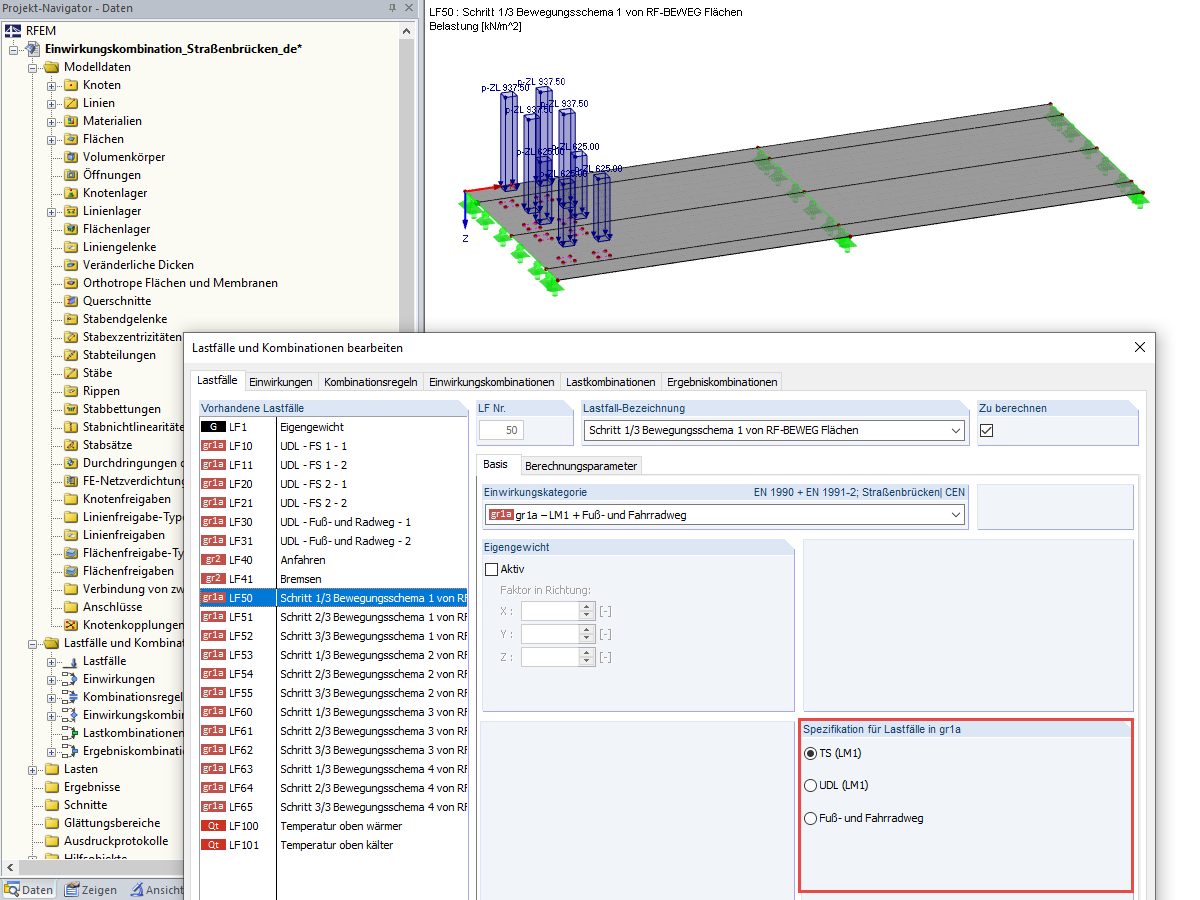Collapse the Einwirkungskombination_Straßenbrücken_de project node
Image resolution: width=1200 pixels, height=900 pixels.
pyautogui.click(x=14, y=49)
